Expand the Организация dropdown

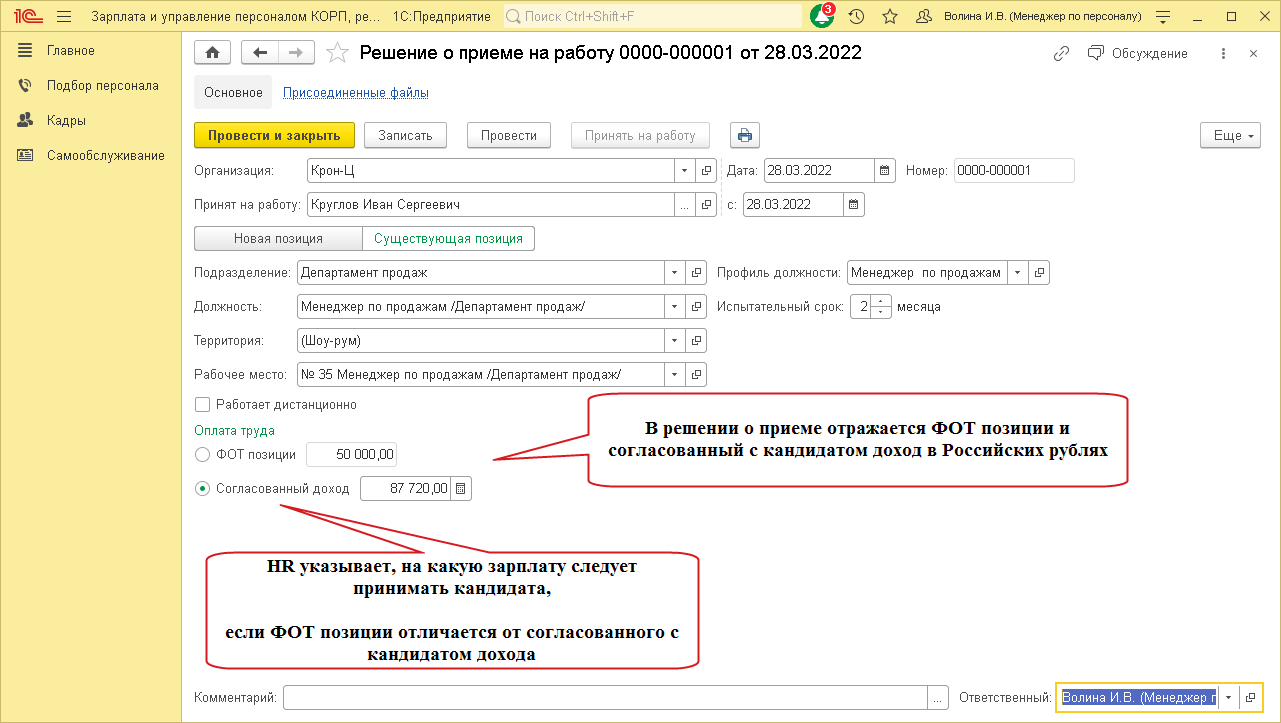tap(685, 171)
